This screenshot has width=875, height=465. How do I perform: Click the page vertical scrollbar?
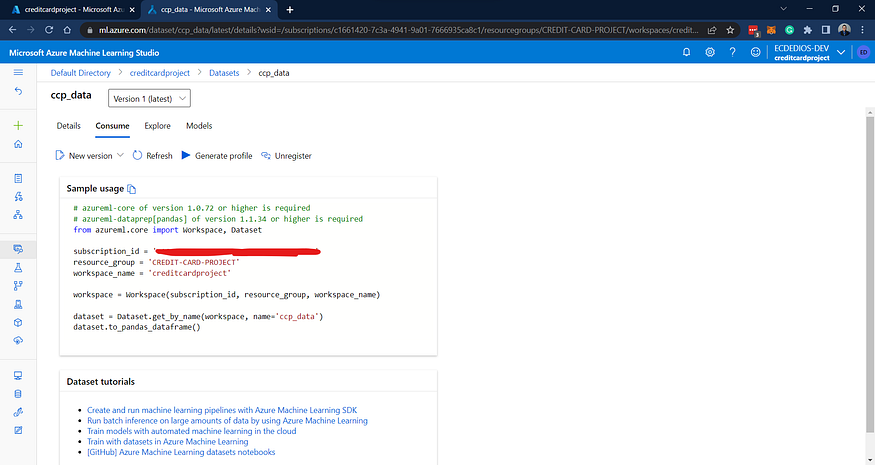[870, 274]
